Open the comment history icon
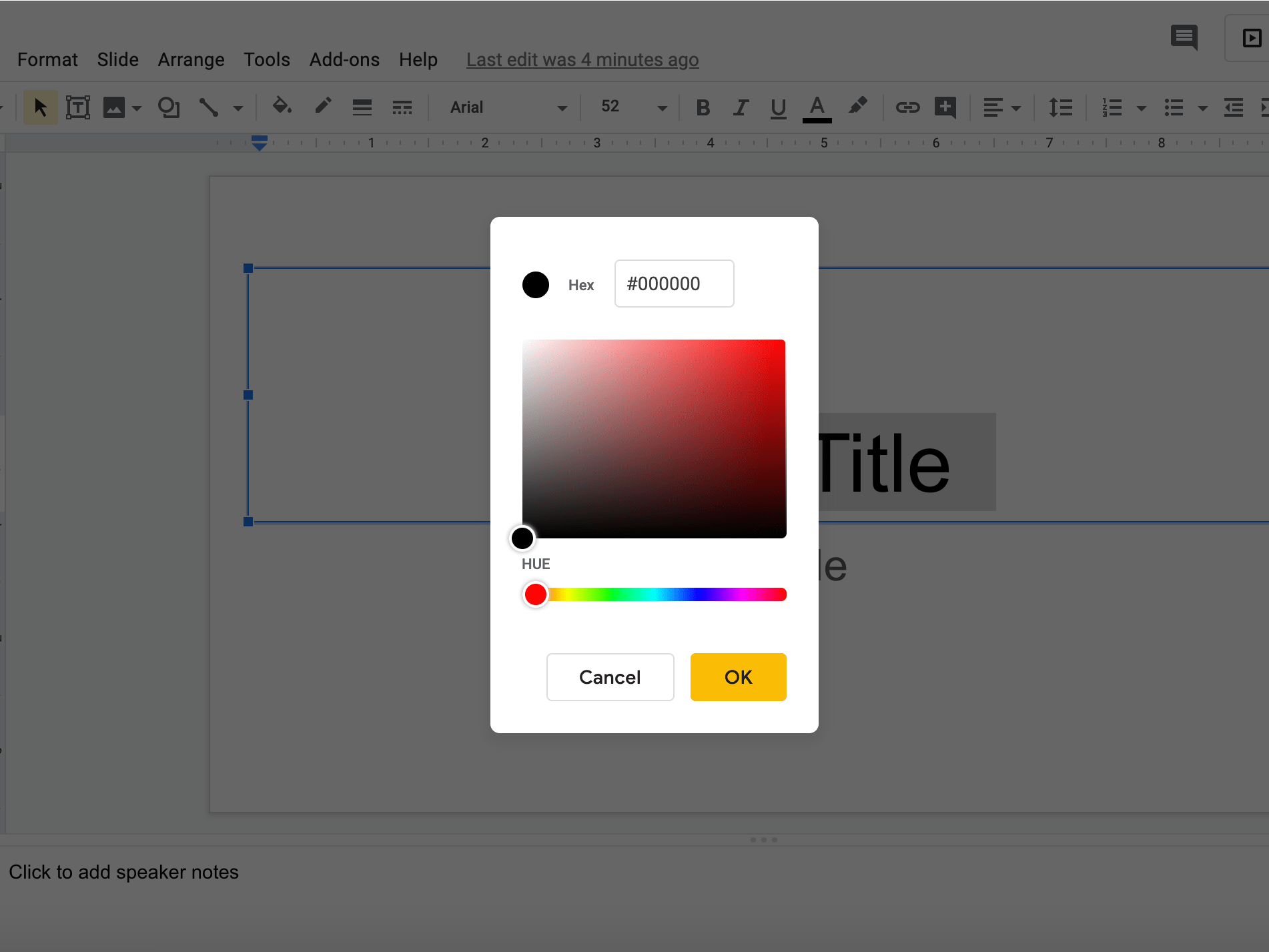Viewport: 1269px width, 952px height. (1184, 37)
